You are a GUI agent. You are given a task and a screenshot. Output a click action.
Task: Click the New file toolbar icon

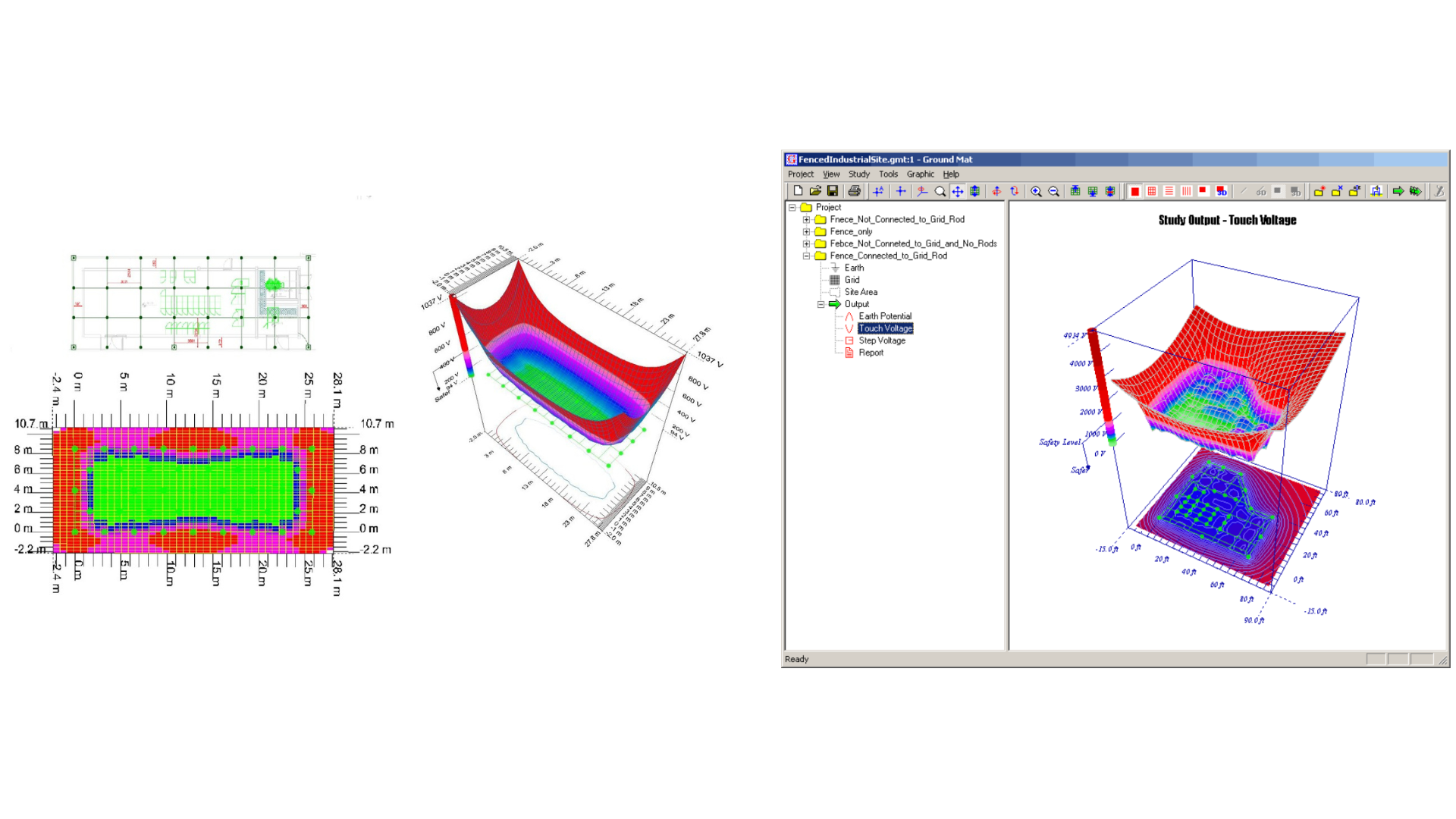click(798, 191)
